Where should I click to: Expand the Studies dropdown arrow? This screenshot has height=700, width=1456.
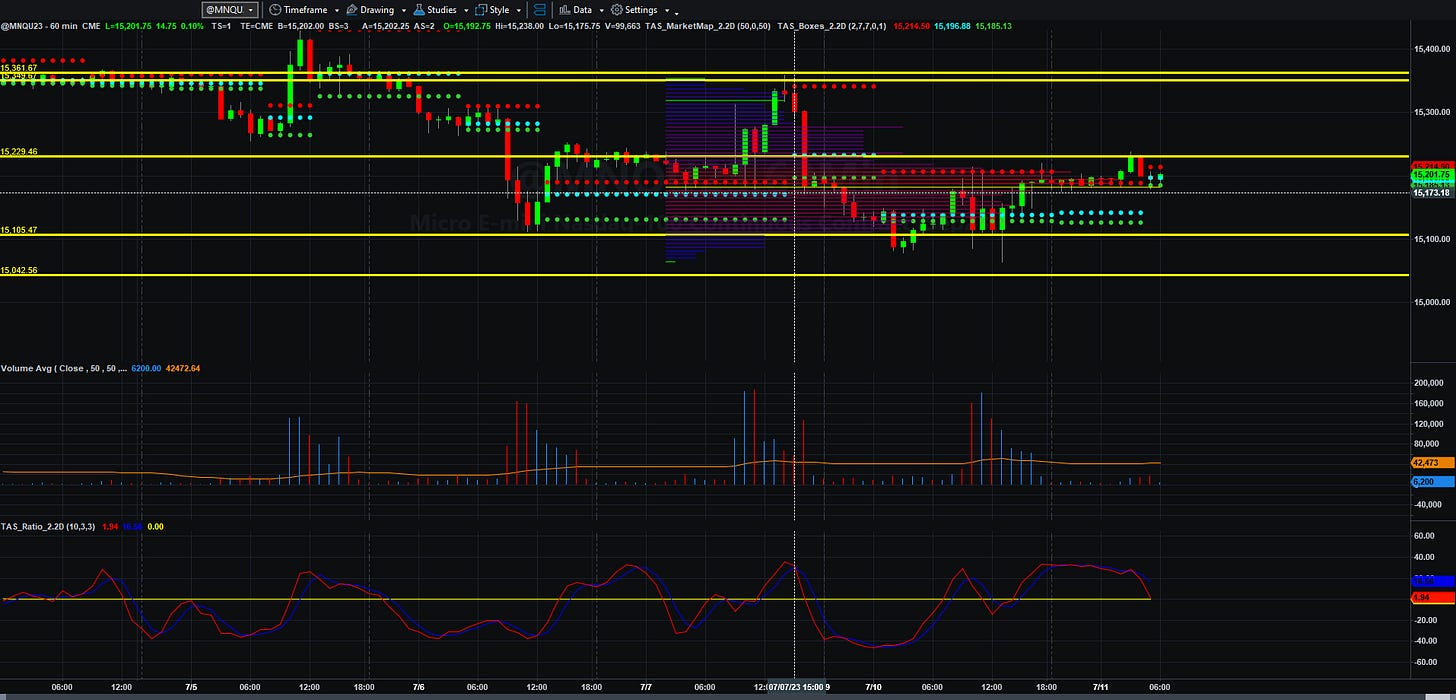tap(466, 11)
